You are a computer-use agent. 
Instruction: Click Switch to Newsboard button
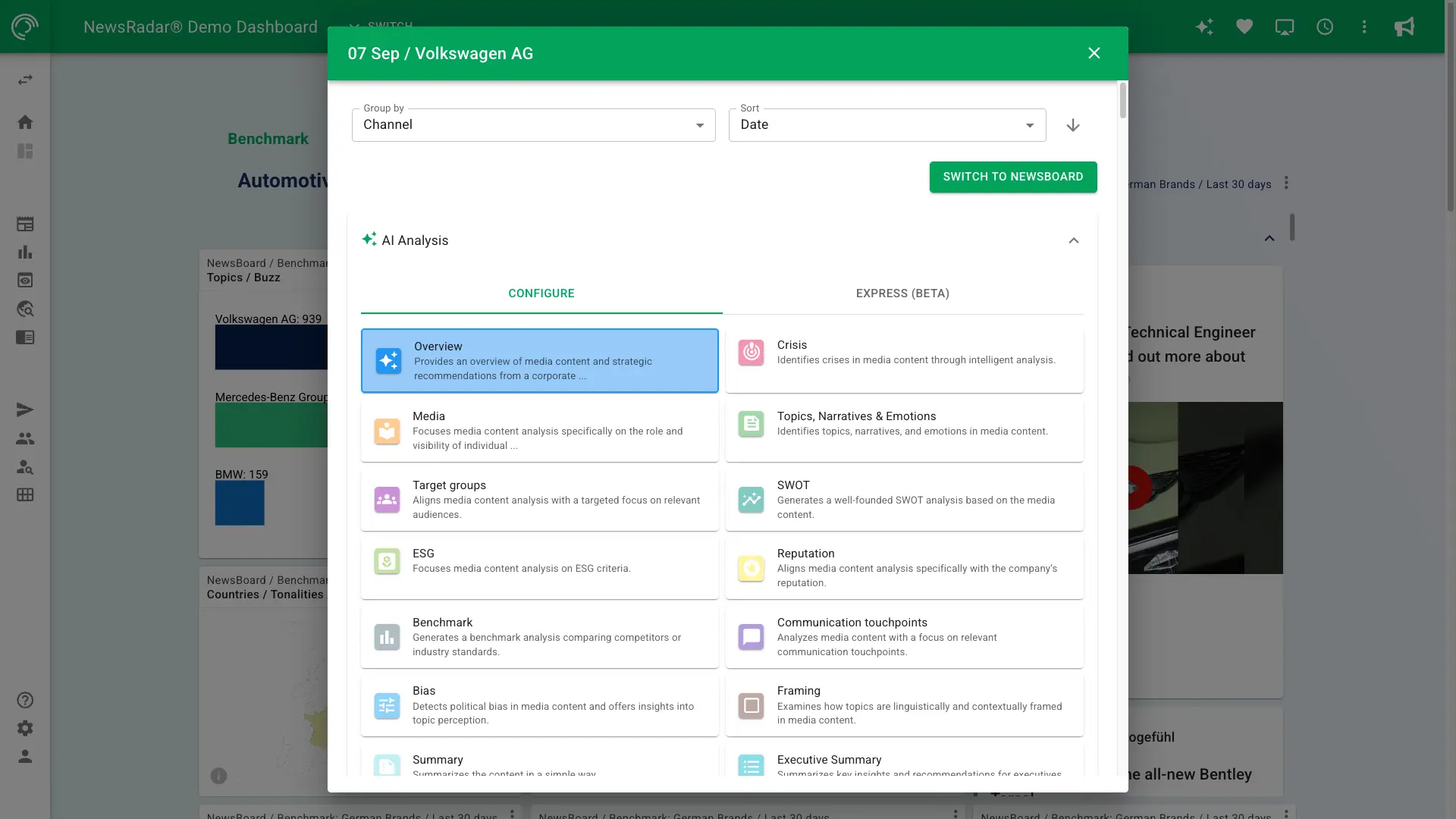1013,177
